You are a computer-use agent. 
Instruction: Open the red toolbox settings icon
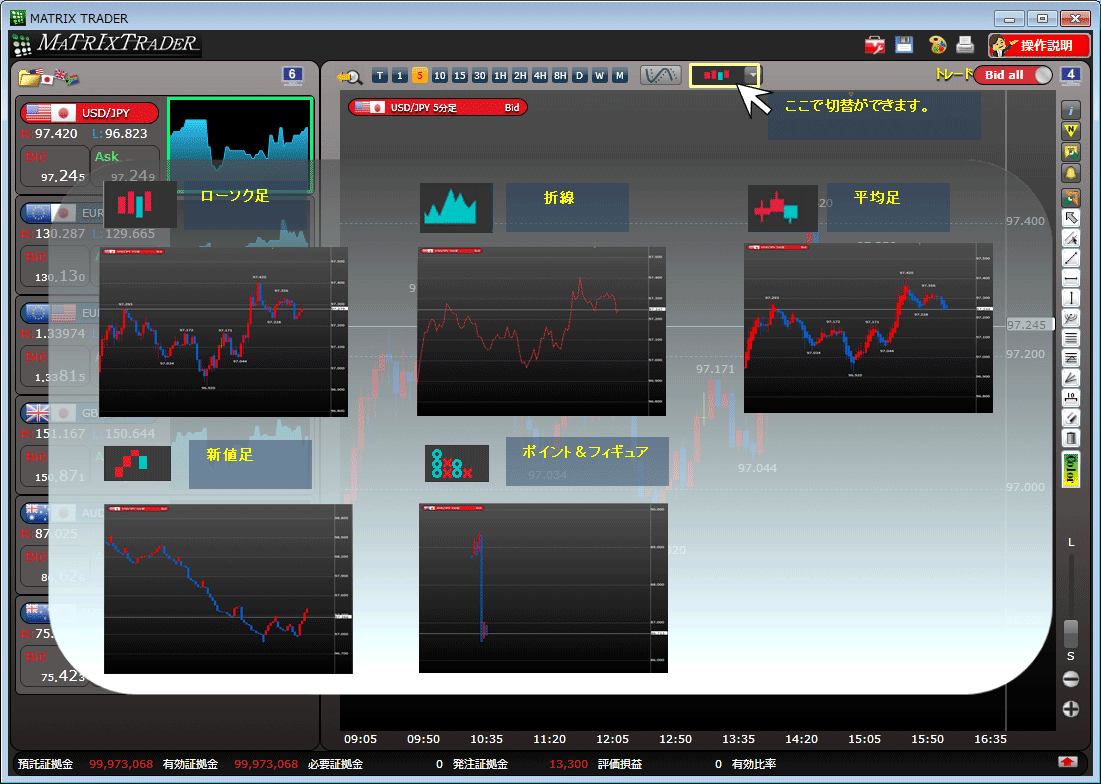(874, 46)
